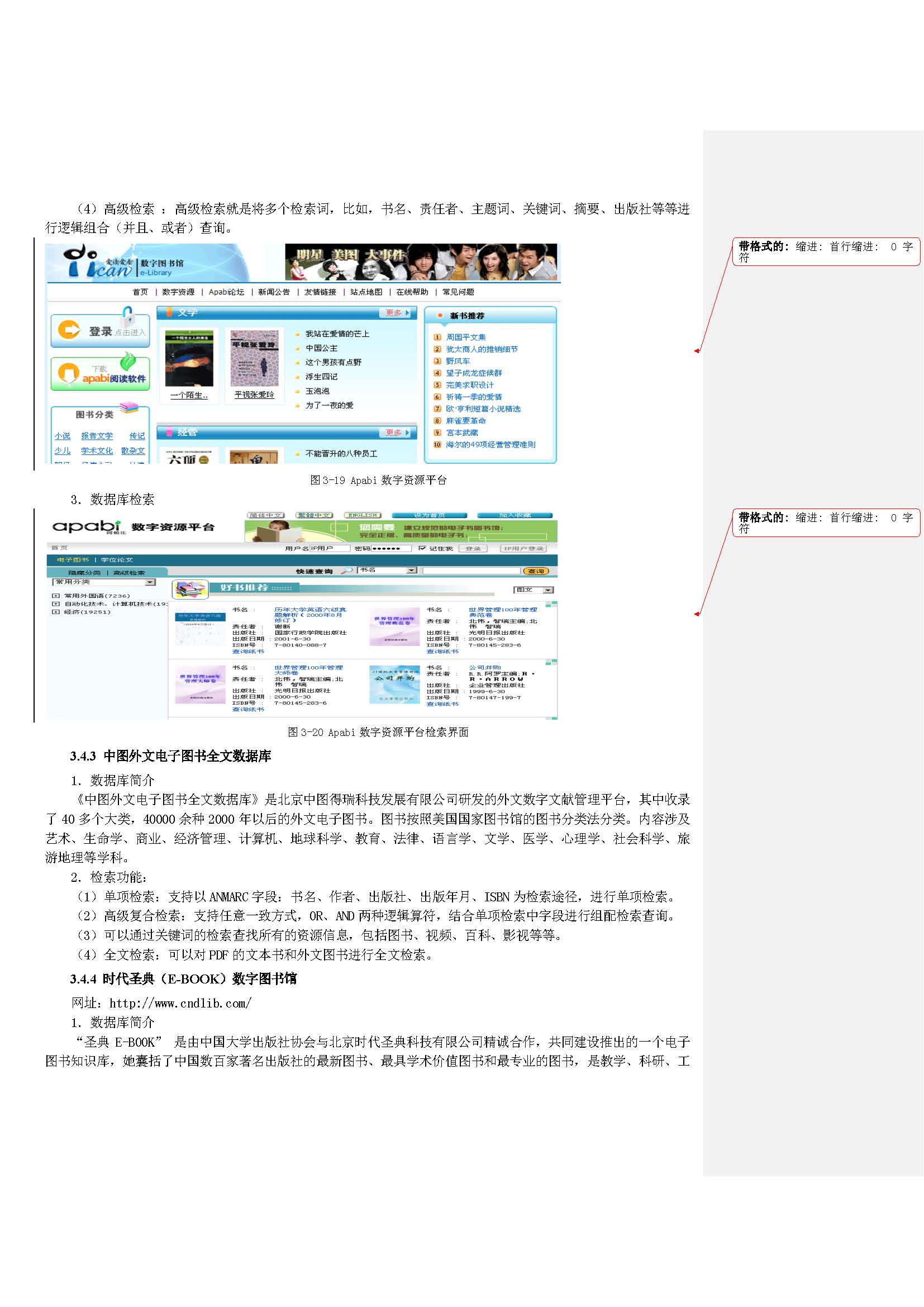Click the 平视张爱玲 book cover thumbnail
924x1307 pixels.
(x=254, y=359)
